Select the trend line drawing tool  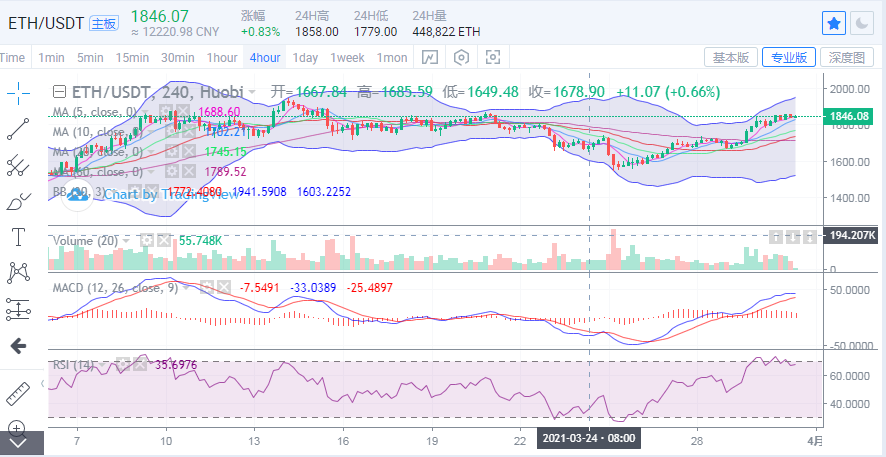pos(18,129)
